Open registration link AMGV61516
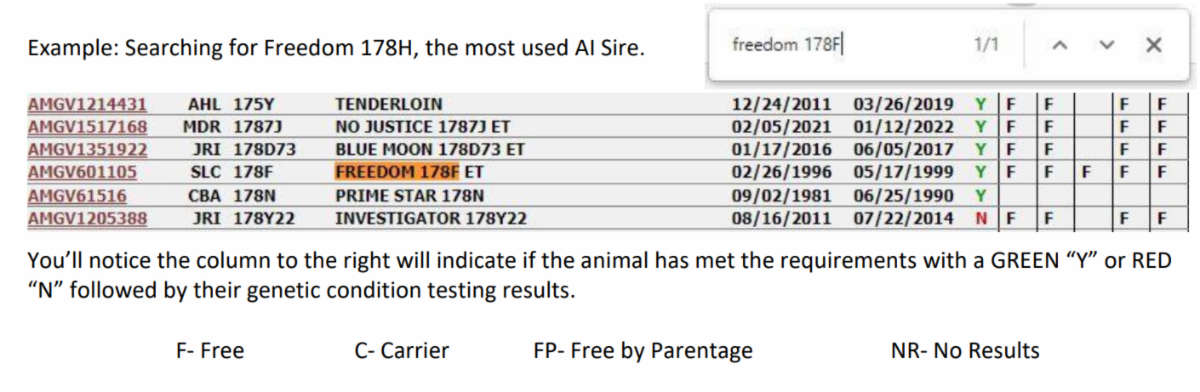The height and width of the screenshot is (392, 1200). (x=77, y=195)
